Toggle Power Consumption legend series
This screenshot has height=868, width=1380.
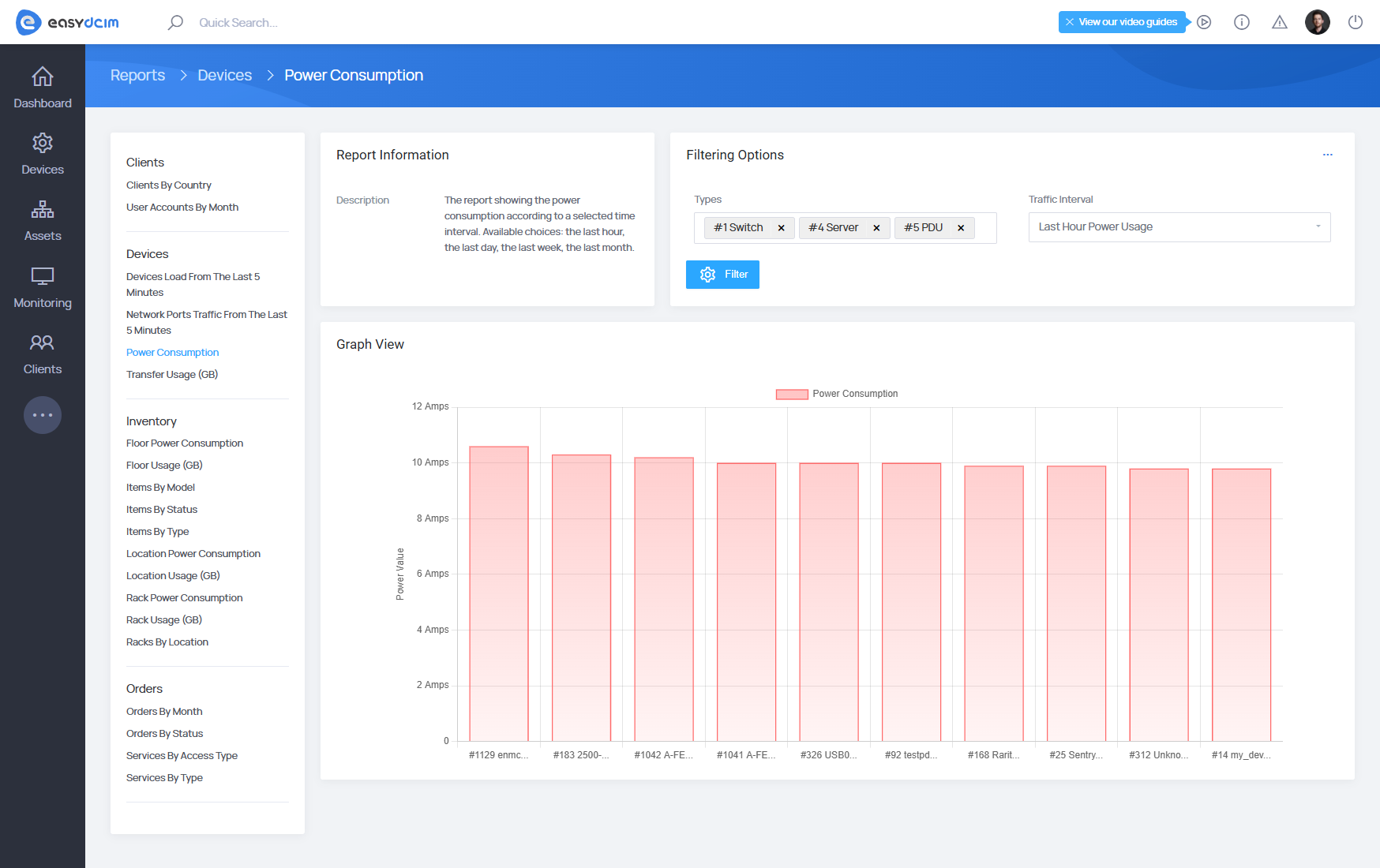click(837, 394)
